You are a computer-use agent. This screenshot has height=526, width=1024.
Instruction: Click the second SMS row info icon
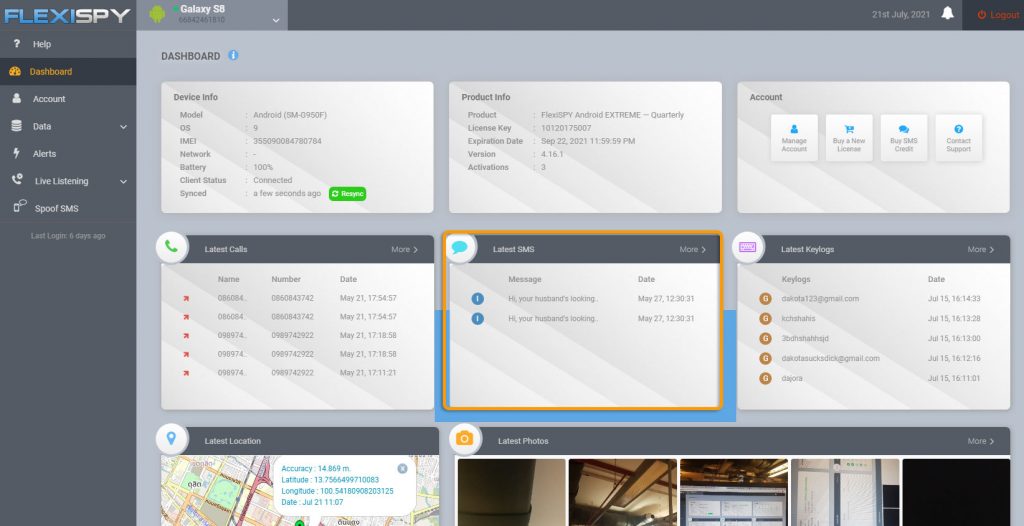click(477, 319)
